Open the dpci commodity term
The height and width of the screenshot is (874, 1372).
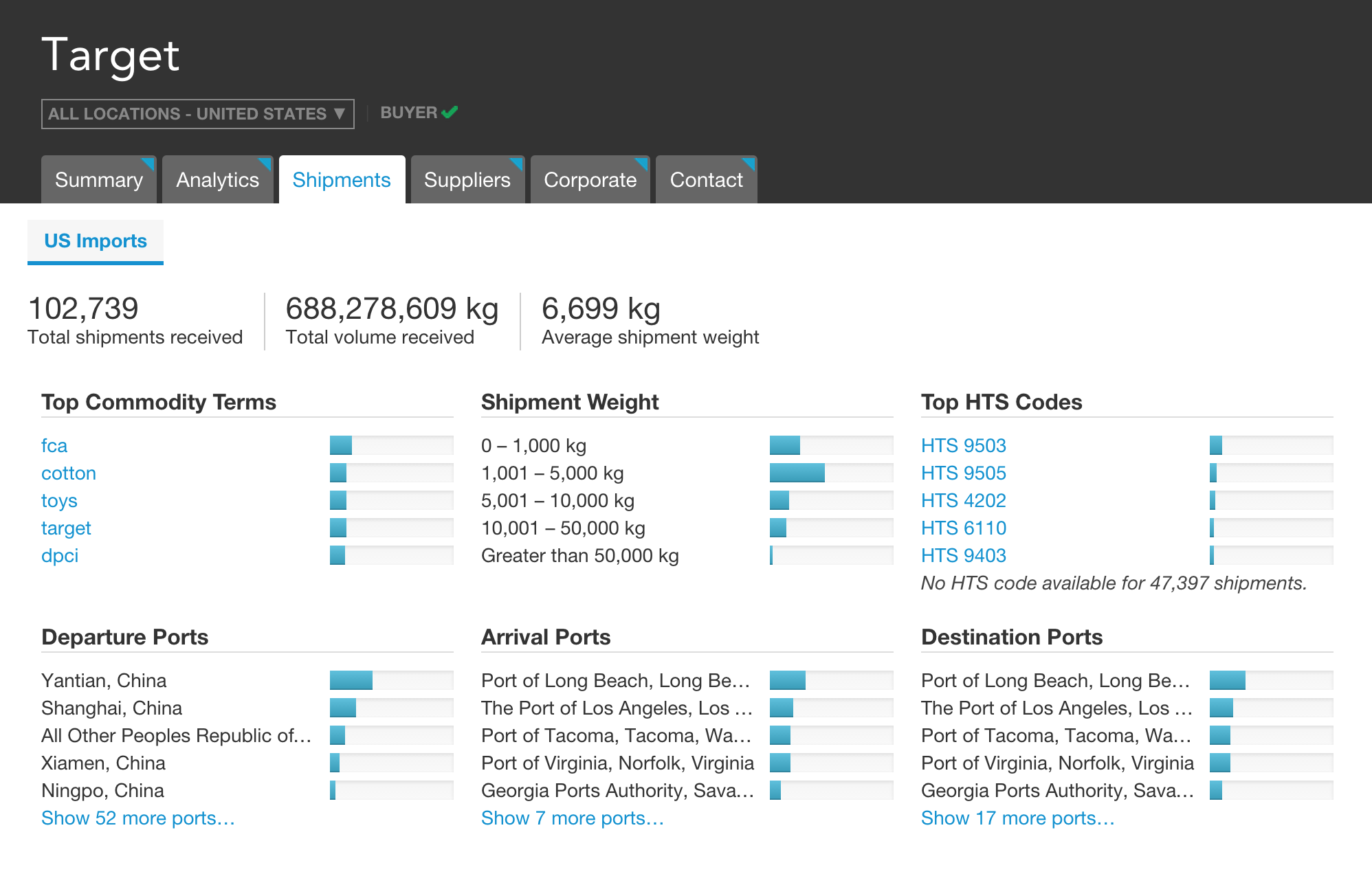[x=60, y=556]
